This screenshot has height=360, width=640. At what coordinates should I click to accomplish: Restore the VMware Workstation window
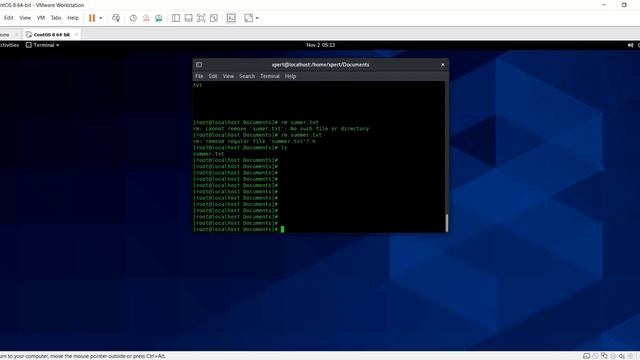coord(624,5)
